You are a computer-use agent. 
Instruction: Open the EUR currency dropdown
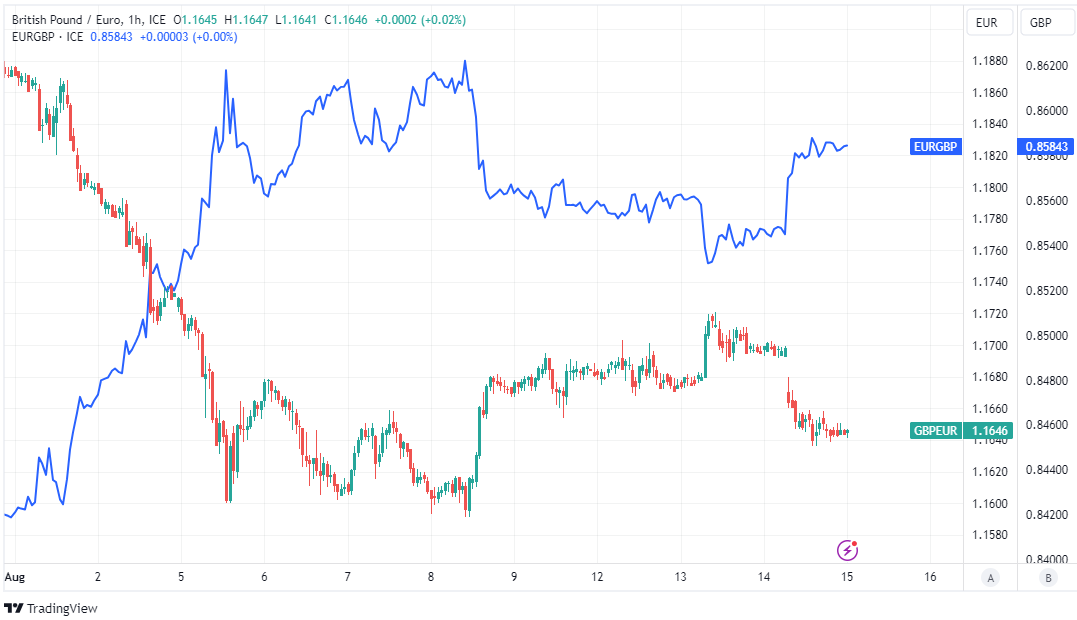987,23
